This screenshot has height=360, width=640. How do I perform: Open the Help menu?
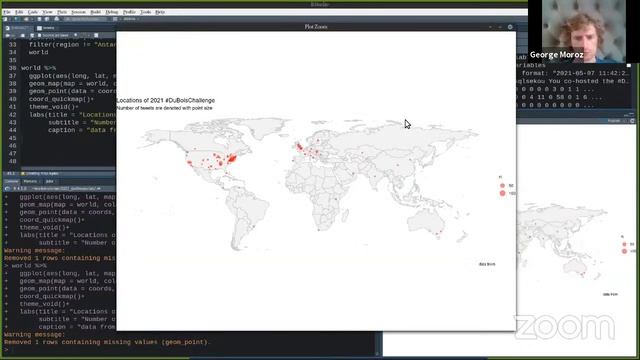160,12
